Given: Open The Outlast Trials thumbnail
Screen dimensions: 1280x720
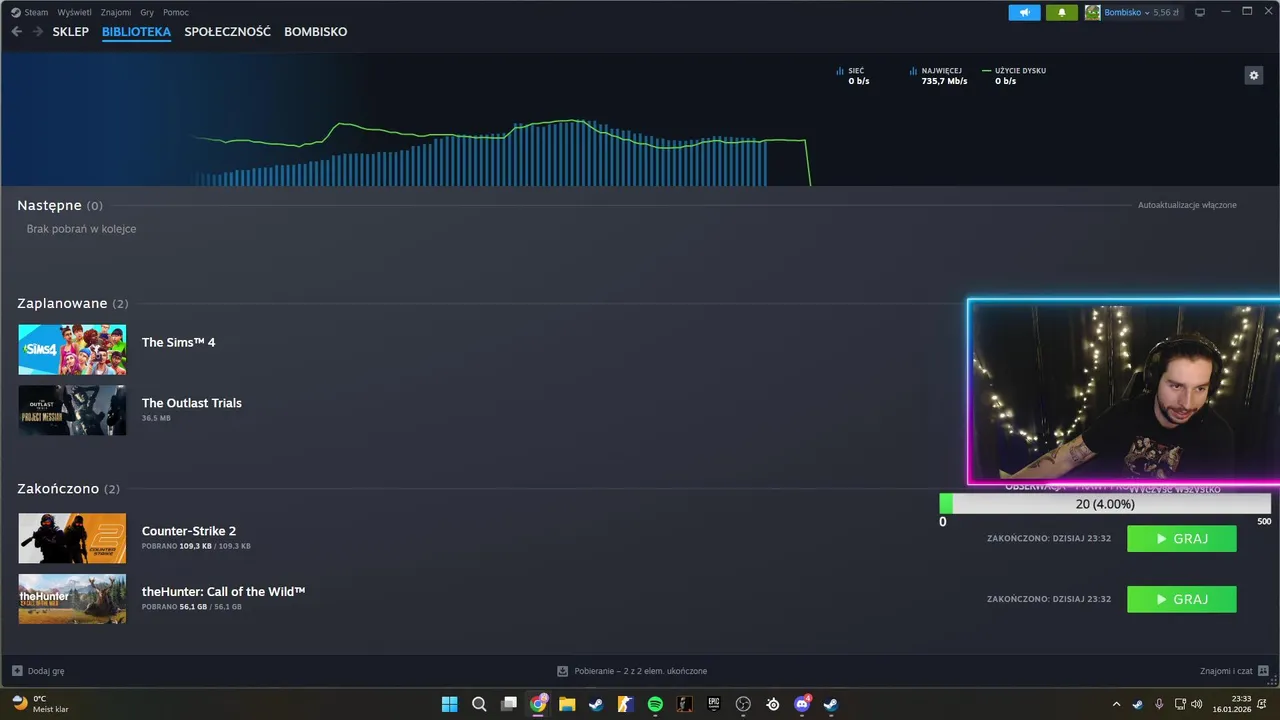Looking at the screenshot, I should coord(72,410).
